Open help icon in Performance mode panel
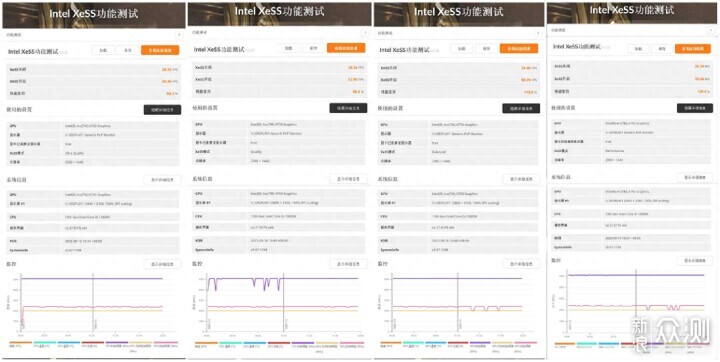This screenshot has height=362, width=720. click(710, 31)
